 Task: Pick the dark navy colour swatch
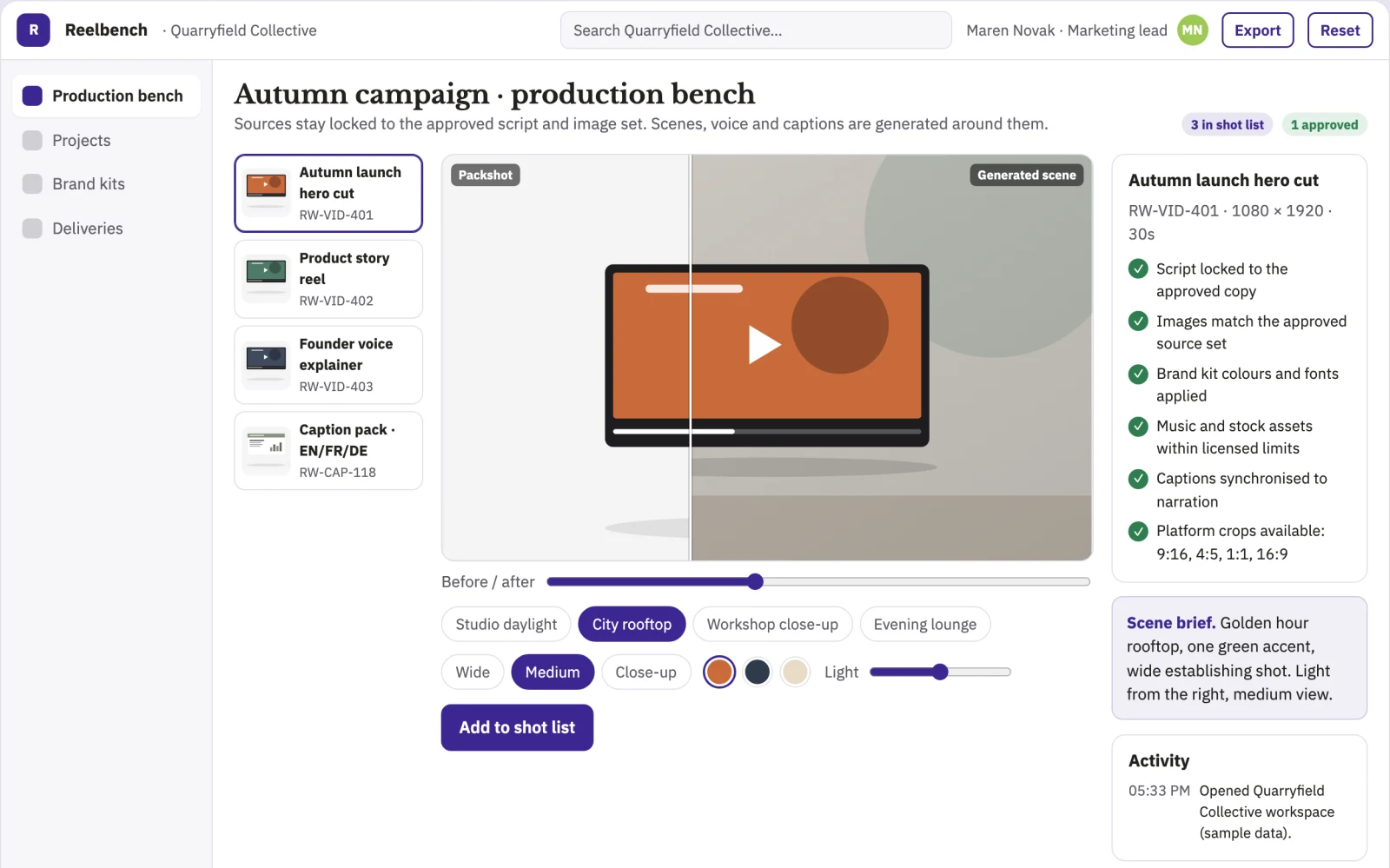click(x=758, y=672)
